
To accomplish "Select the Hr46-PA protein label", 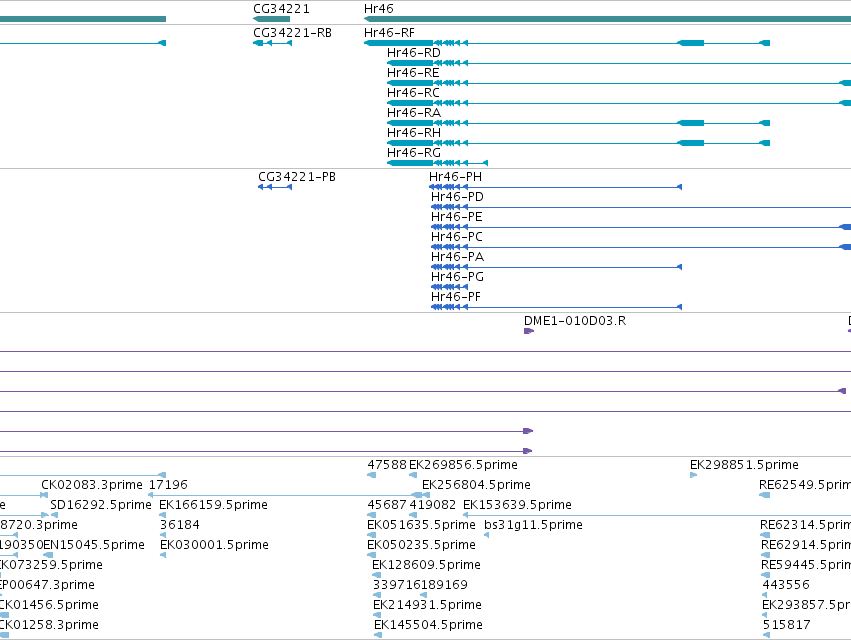I will (458, 257).
